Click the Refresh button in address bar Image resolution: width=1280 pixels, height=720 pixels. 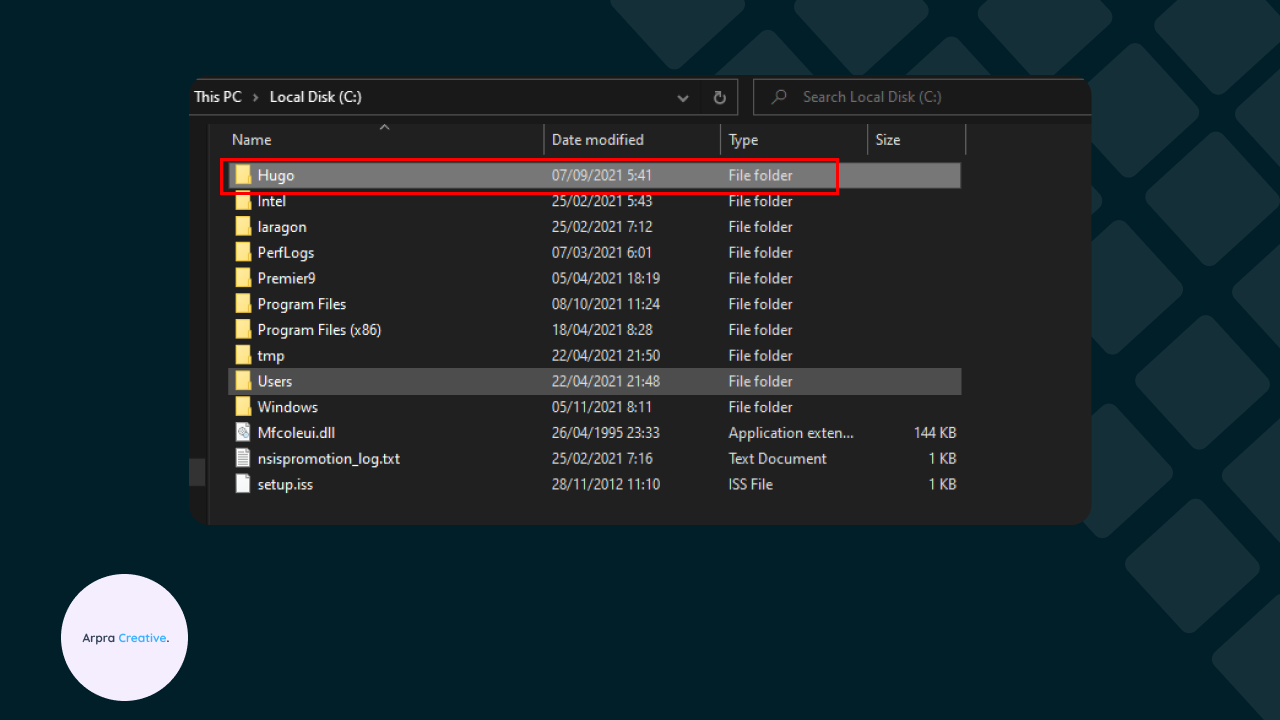point(719,98)
